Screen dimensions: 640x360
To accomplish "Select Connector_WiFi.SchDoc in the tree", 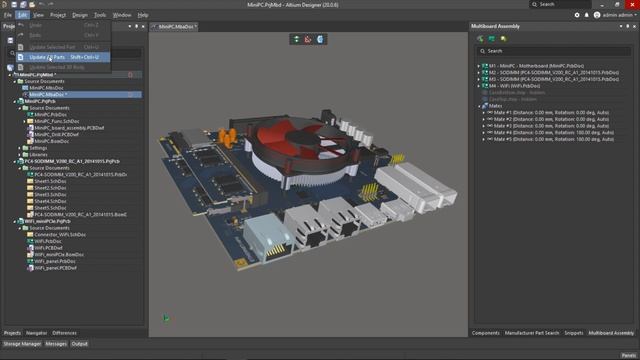I will pos(60,235).
